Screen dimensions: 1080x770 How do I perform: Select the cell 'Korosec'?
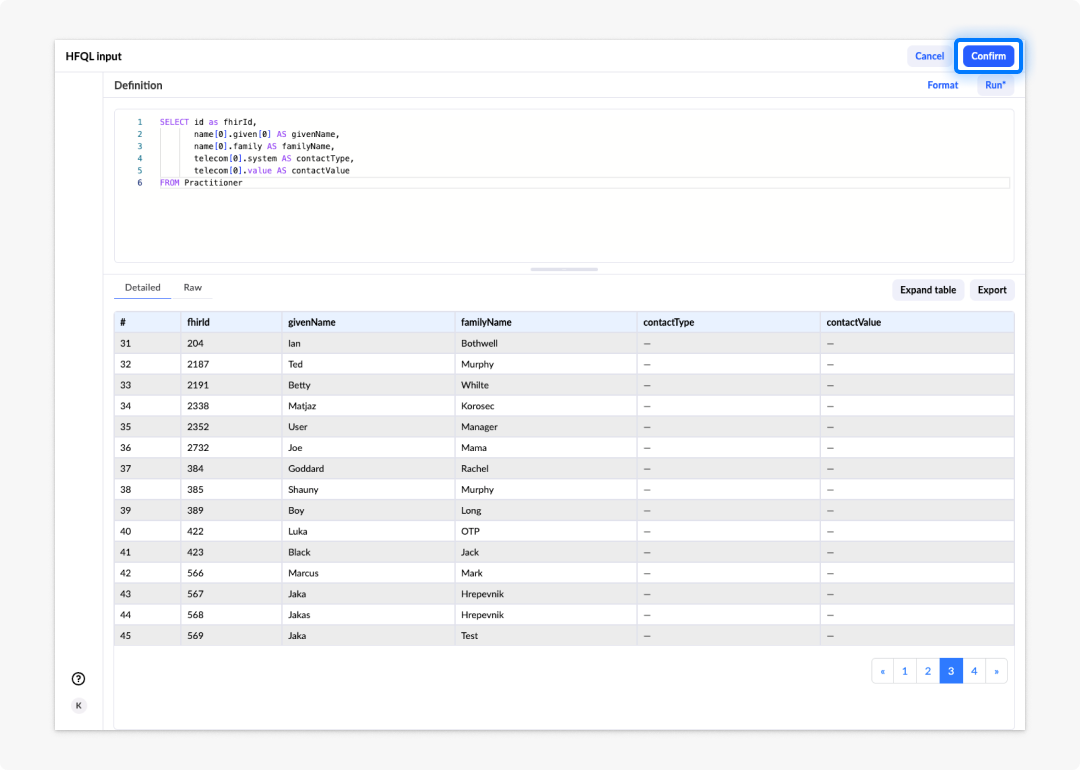(x=546, y=406)
